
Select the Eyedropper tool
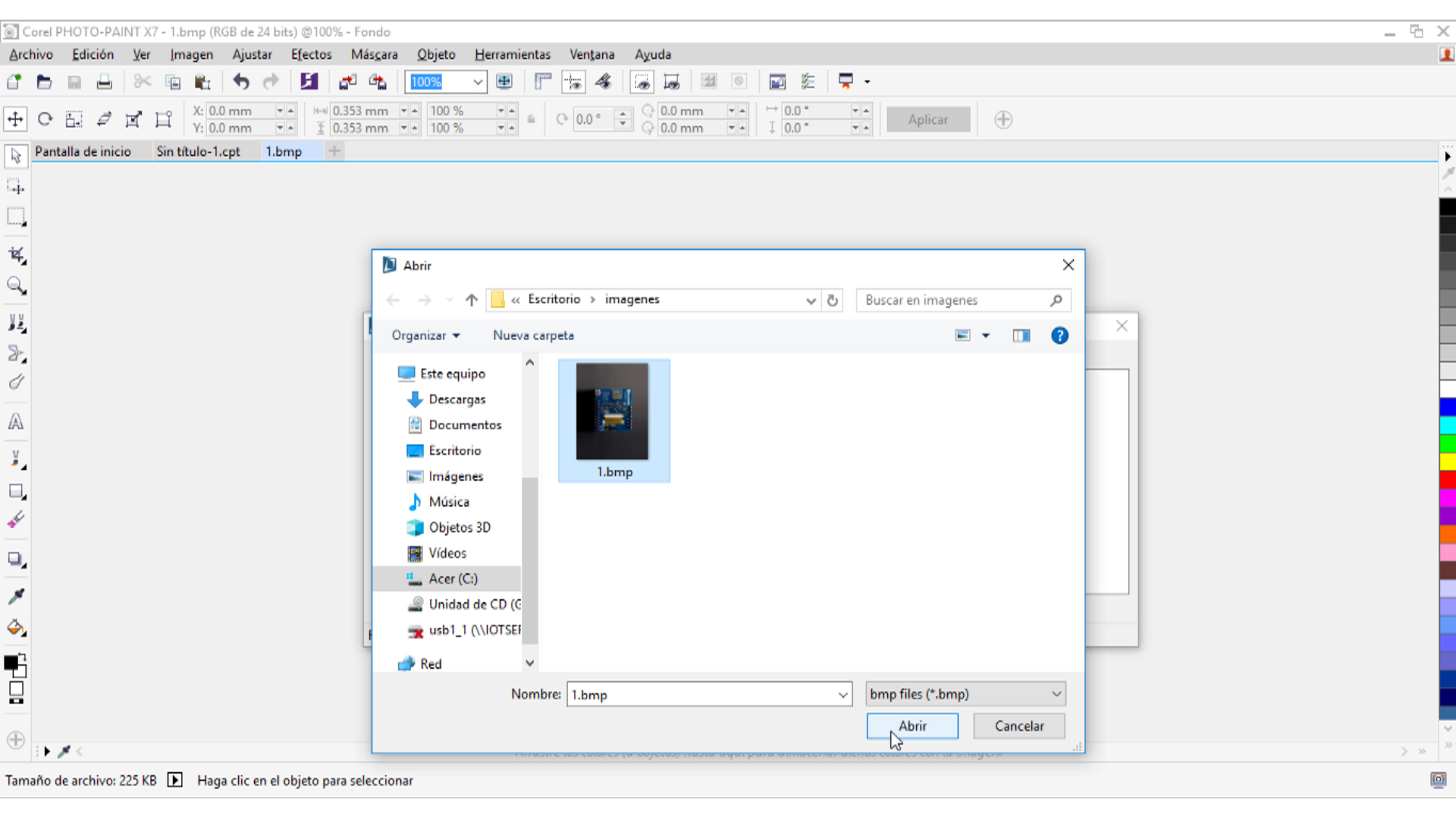16,596
